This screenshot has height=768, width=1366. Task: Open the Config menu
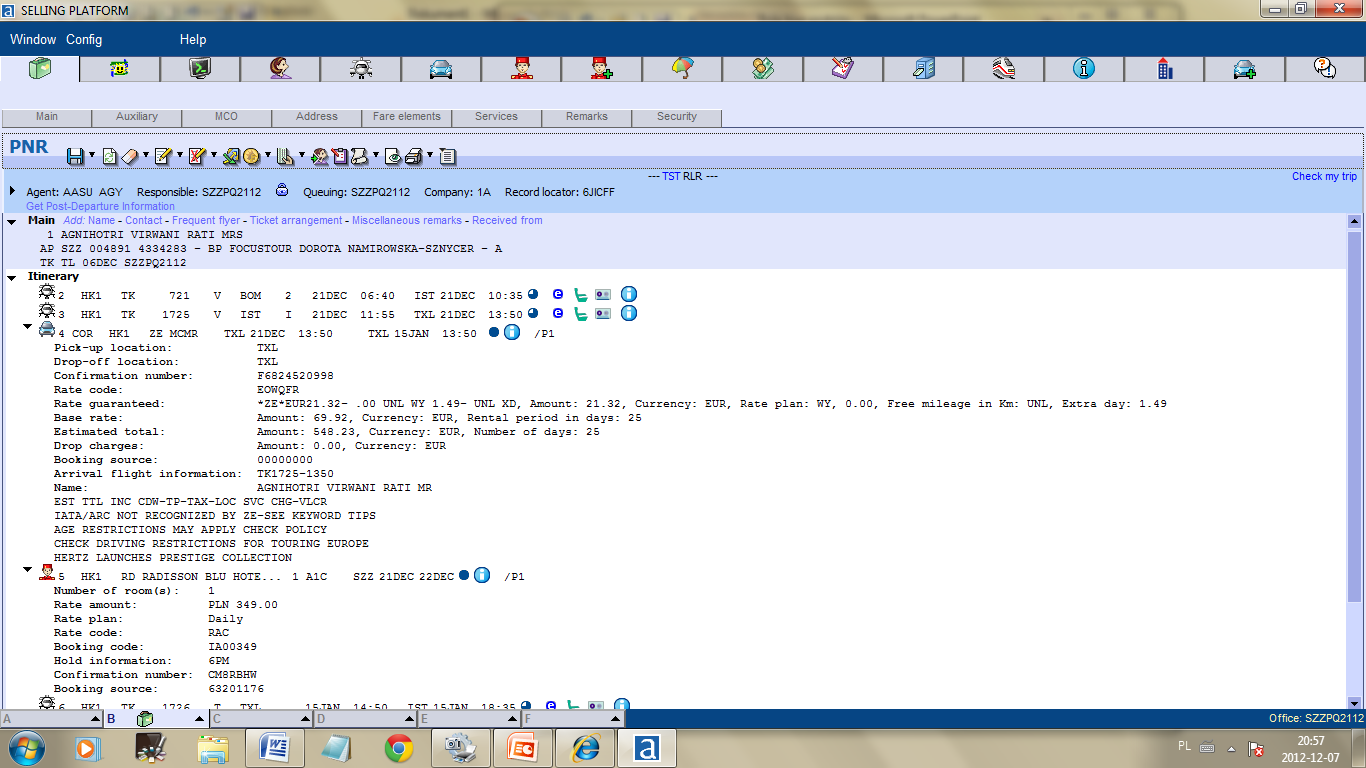click(84, 40)
